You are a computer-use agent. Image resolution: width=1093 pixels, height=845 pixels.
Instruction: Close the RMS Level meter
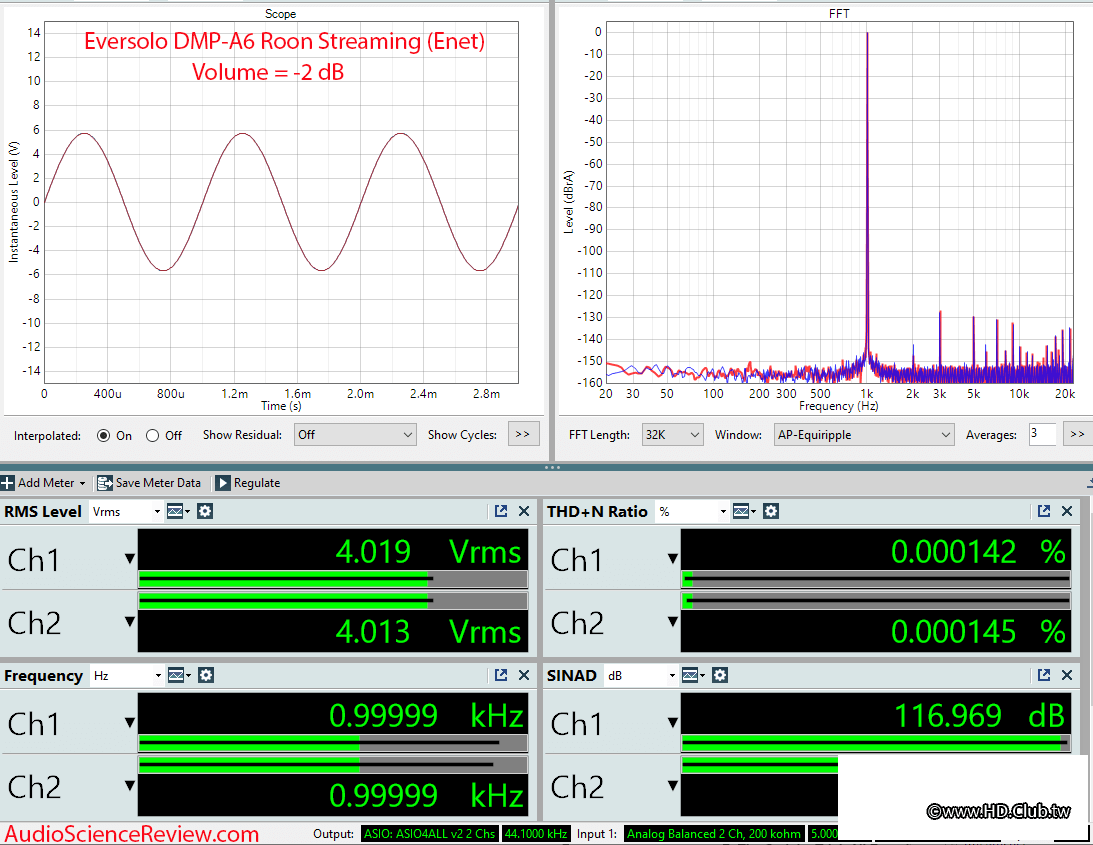click(x=524, y=511)
